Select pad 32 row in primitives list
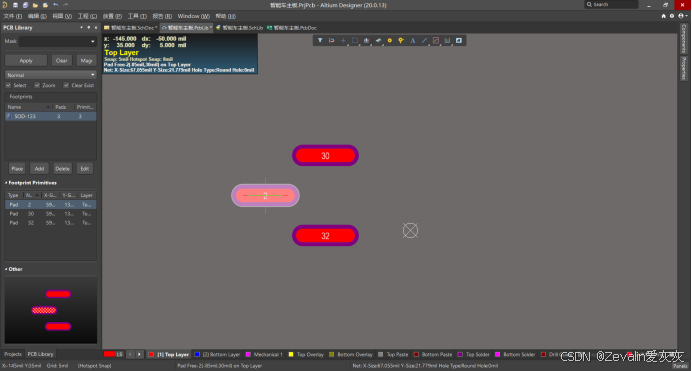Screen dimensions: 692x371 point(50,223)
